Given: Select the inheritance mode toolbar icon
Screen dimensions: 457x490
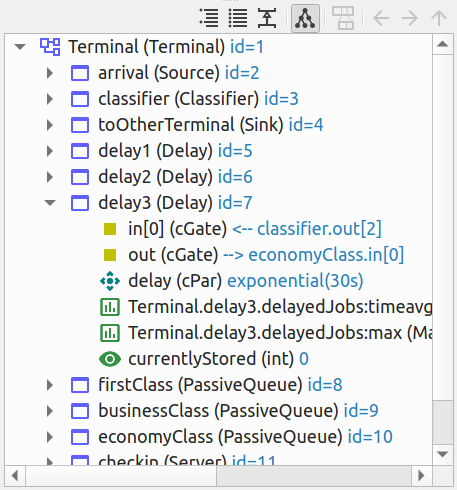Looking at the screenshot, I should click(267, 18).
